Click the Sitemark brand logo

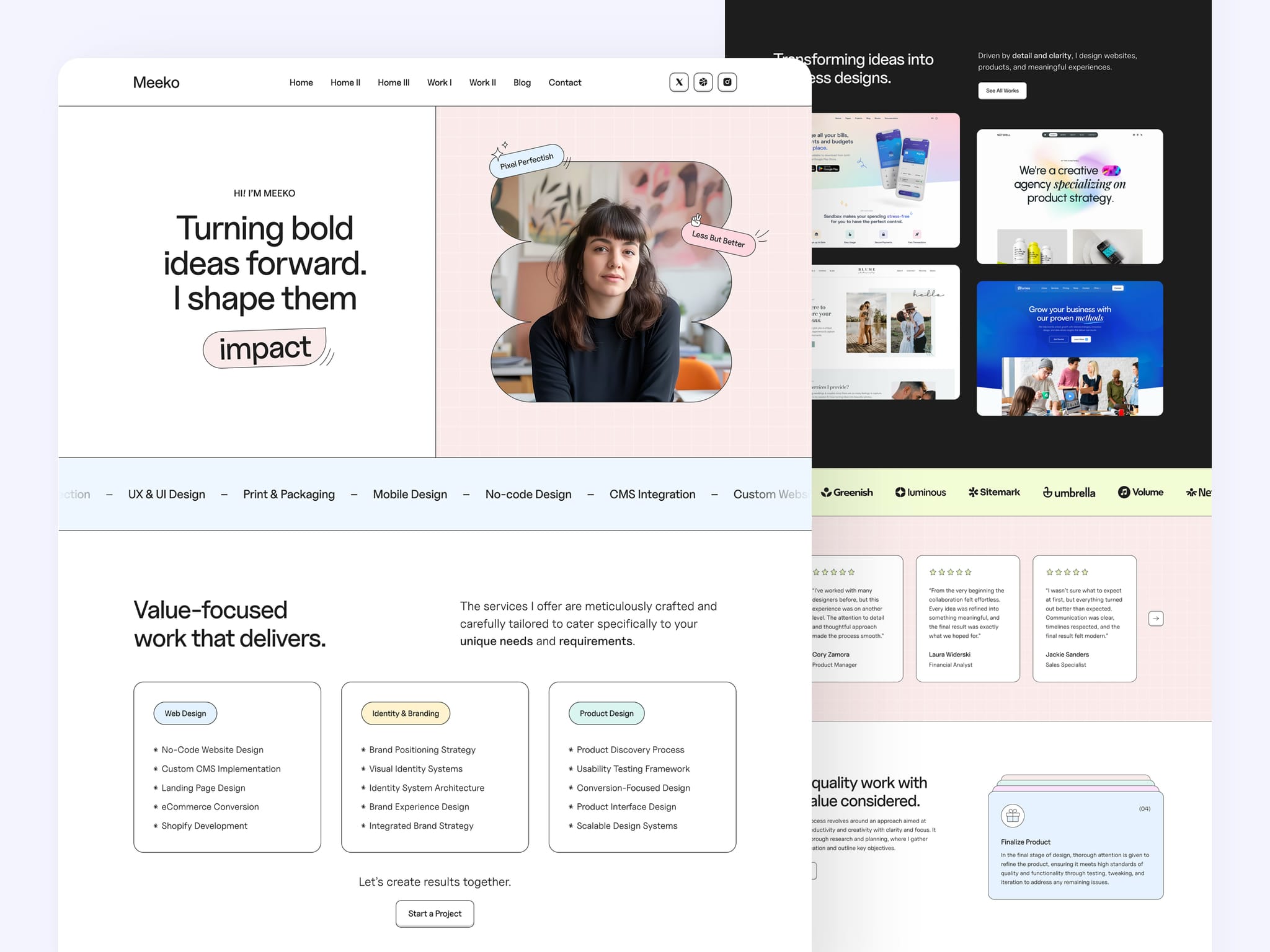(994, 492)
